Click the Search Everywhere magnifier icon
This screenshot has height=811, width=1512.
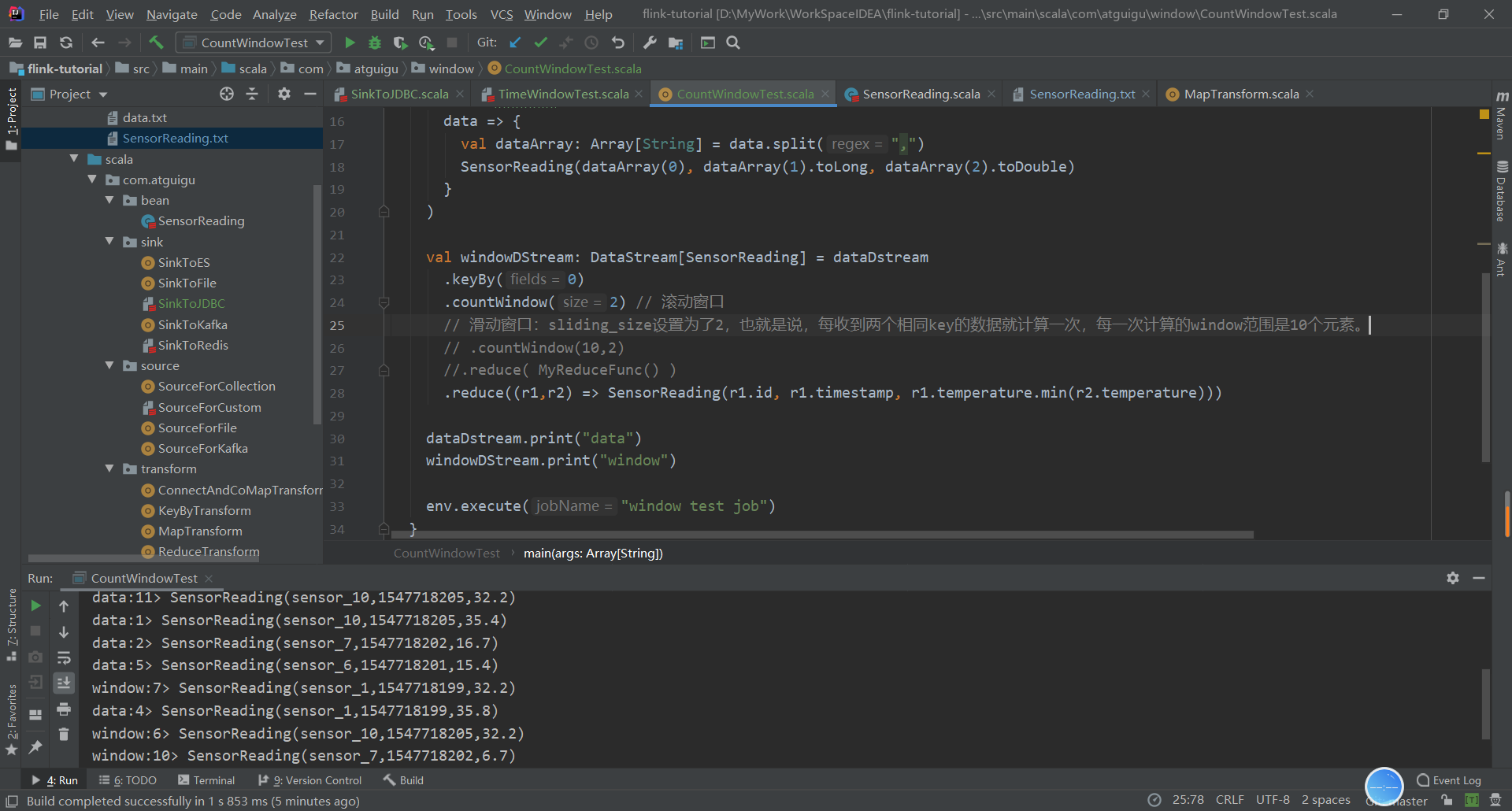point(733,43)
